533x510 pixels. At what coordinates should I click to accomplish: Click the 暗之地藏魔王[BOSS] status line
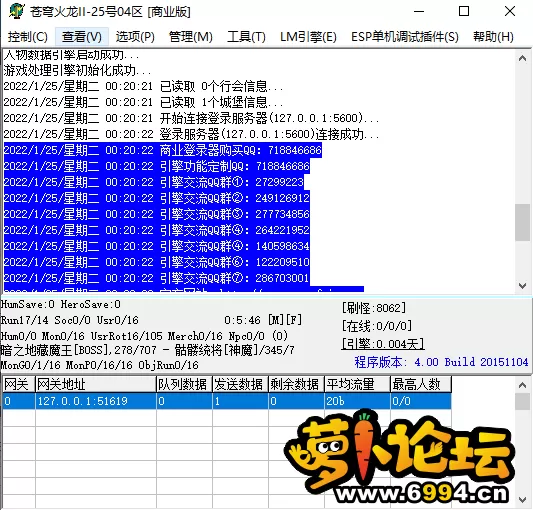148,350
